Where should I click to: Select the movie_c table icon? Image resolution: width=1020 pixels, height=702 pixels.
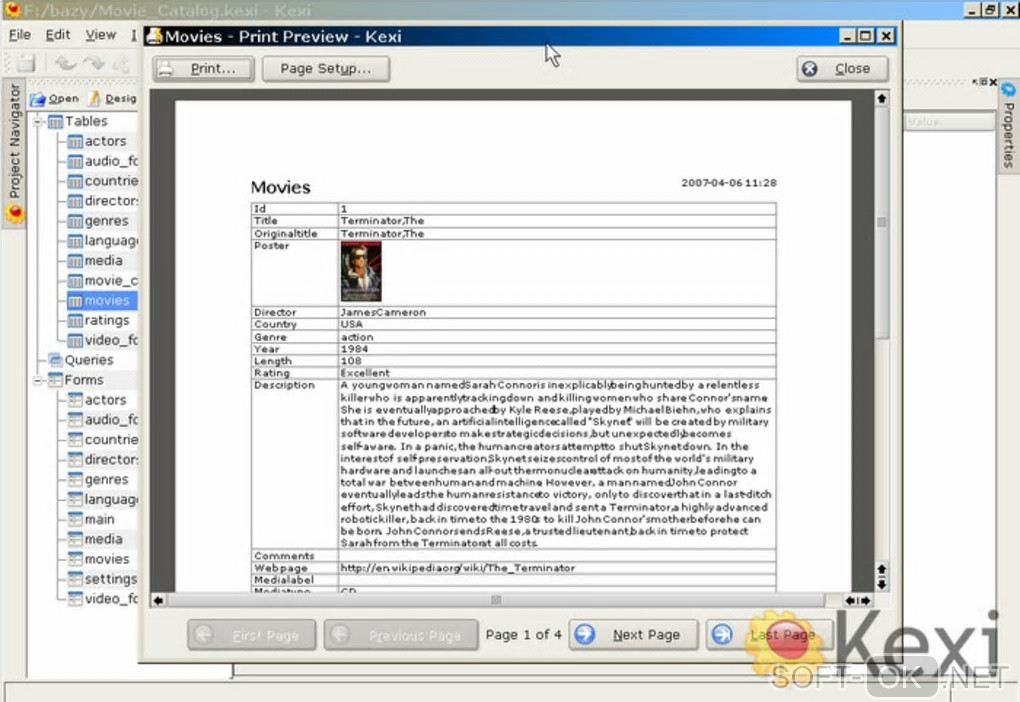click(75, 281)
